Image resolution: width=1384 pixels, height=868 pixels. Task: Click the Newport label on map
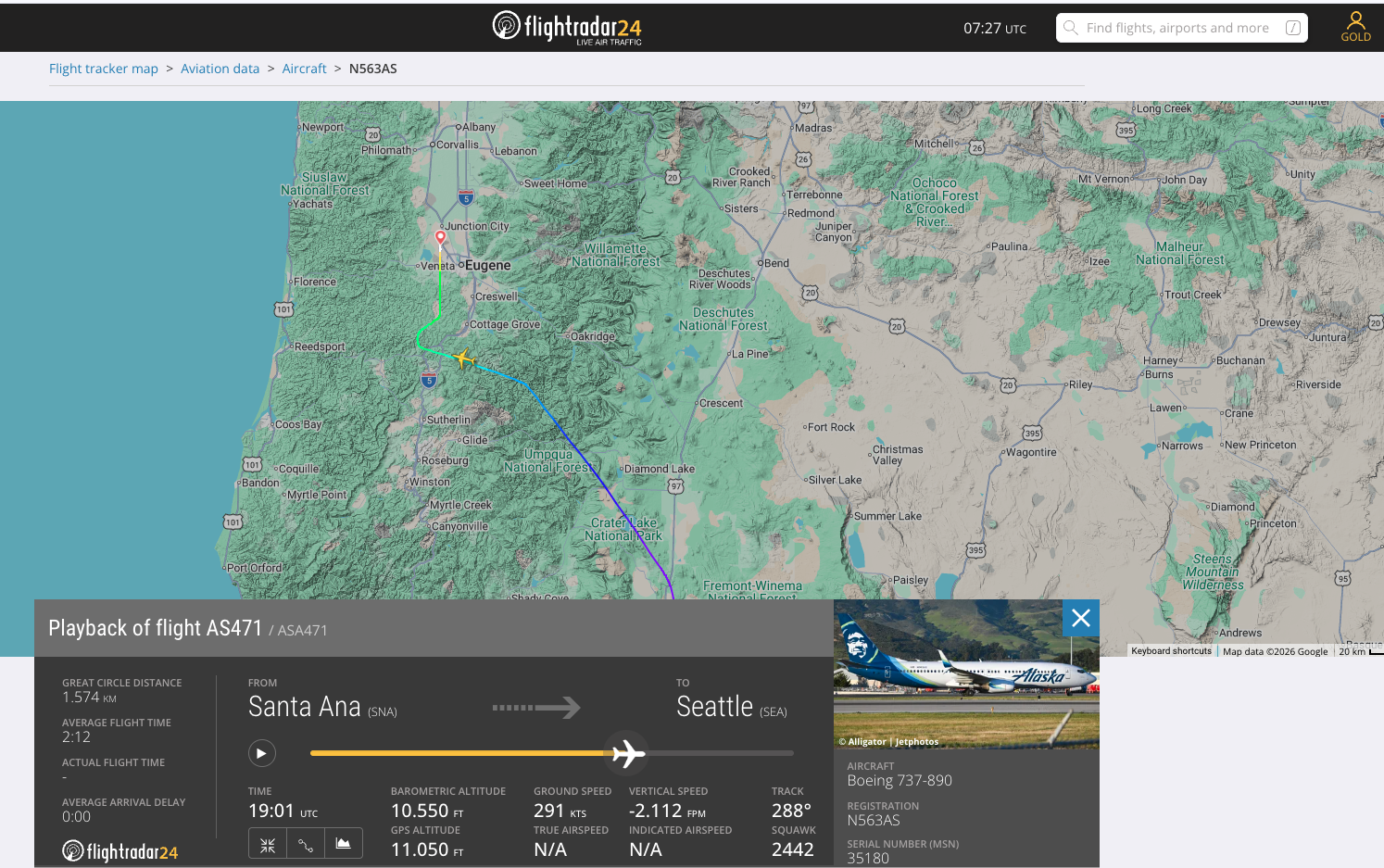322,127
